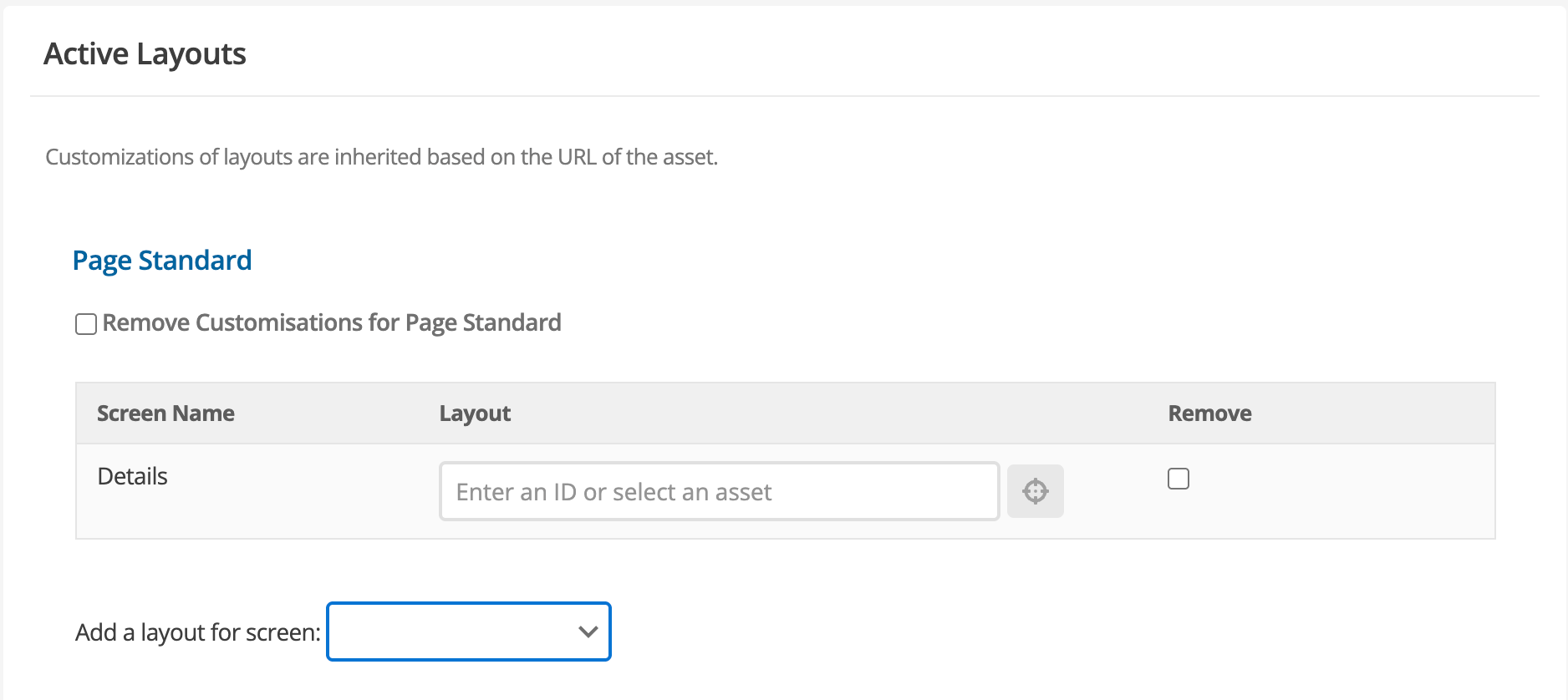Click the Layout column header
This screenshot has width=1568, height=700.
pyautogui.click(x=475, y=413)
